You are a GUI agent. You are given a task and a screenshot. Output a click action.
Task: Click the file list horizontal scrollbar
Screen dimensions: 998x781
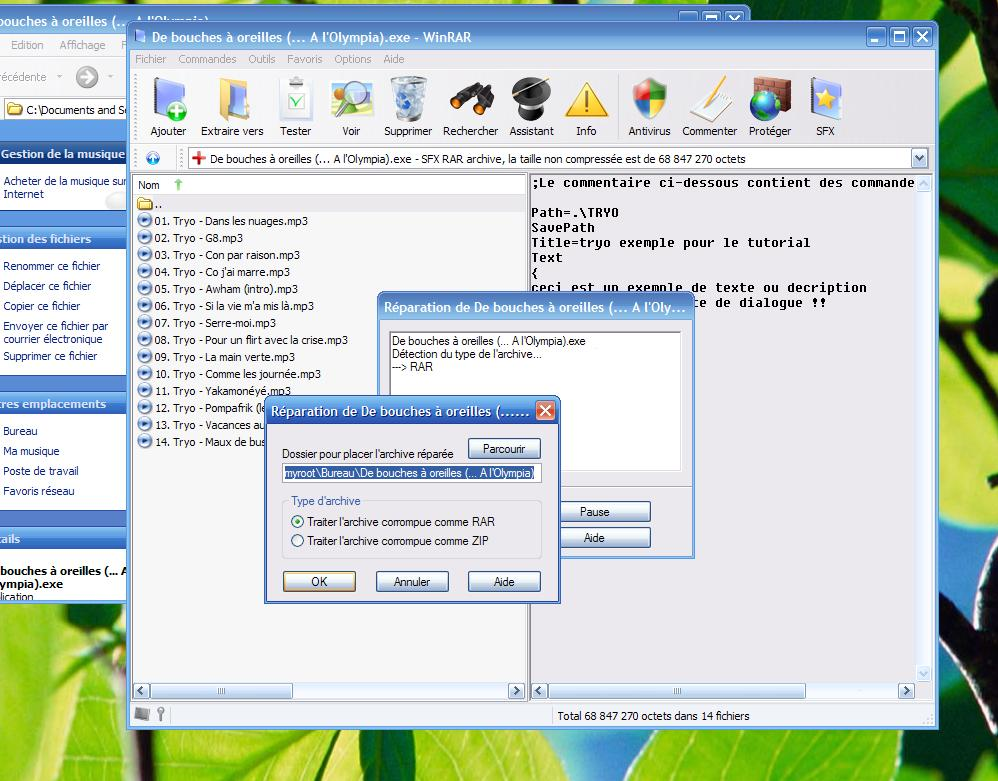(x=330, y=691)
